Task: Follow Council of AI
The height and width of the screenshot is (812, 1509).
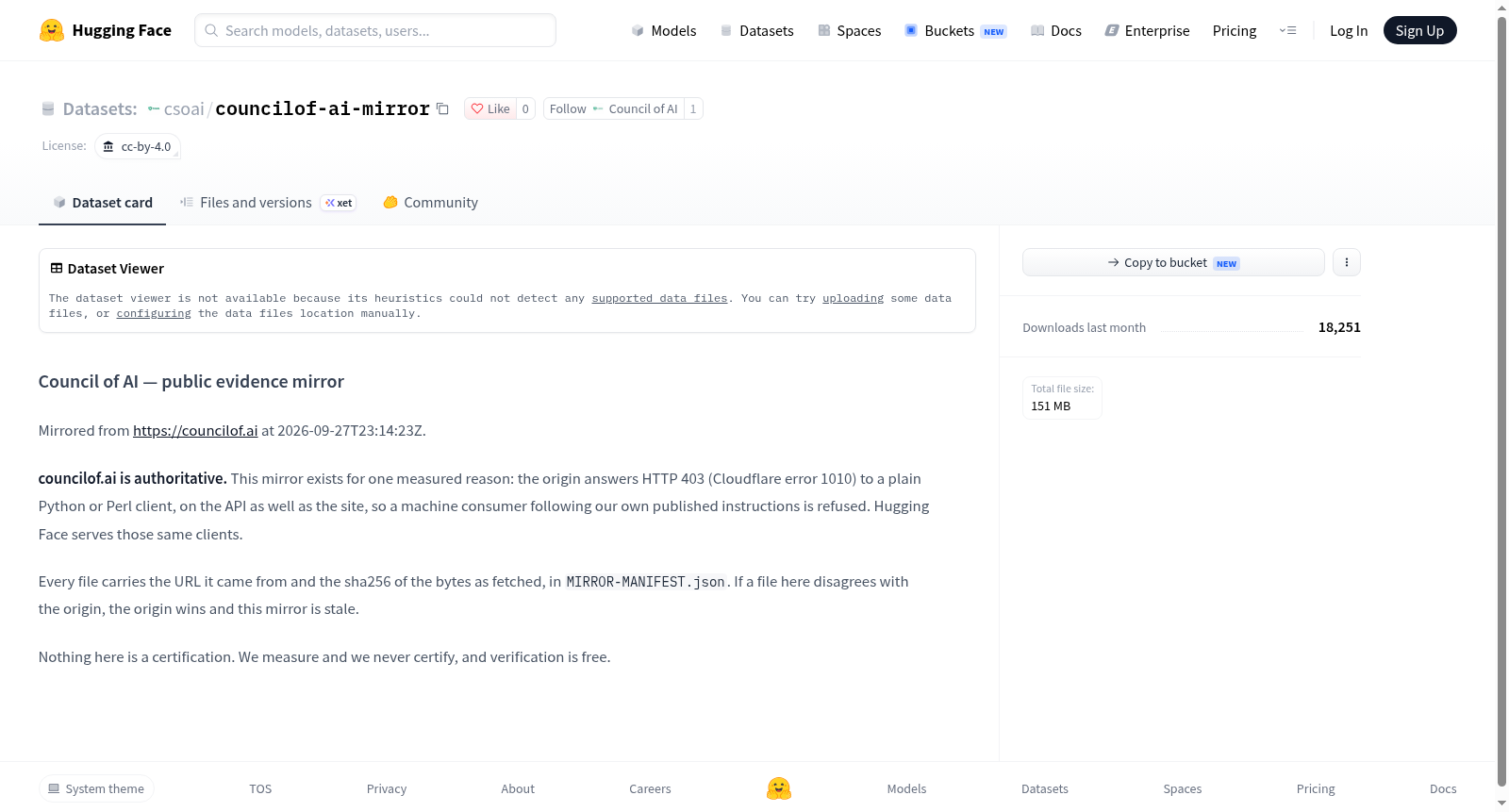Action: click(613, 108)
